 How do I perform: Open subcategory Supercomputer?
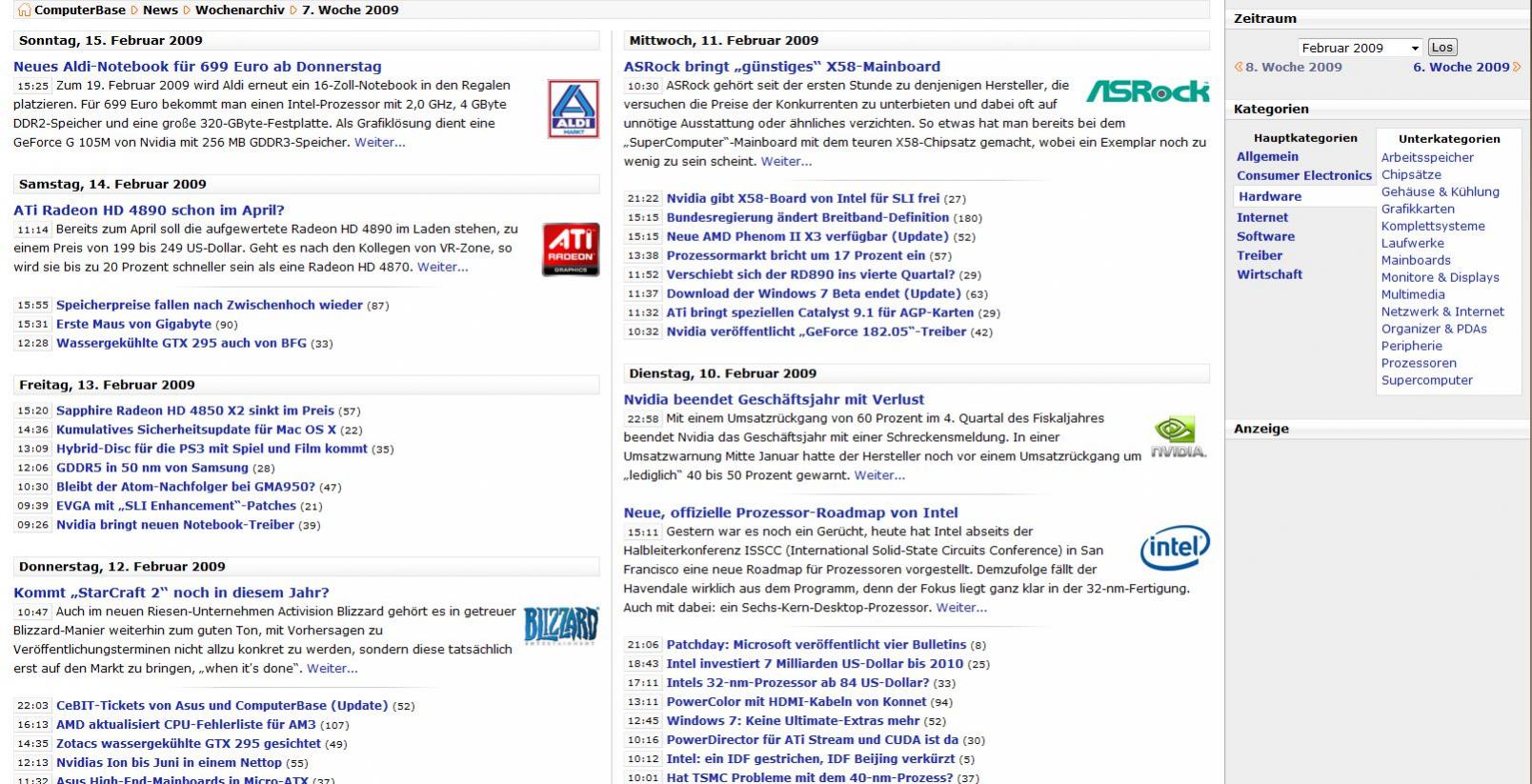click(x=1427, y=380)
